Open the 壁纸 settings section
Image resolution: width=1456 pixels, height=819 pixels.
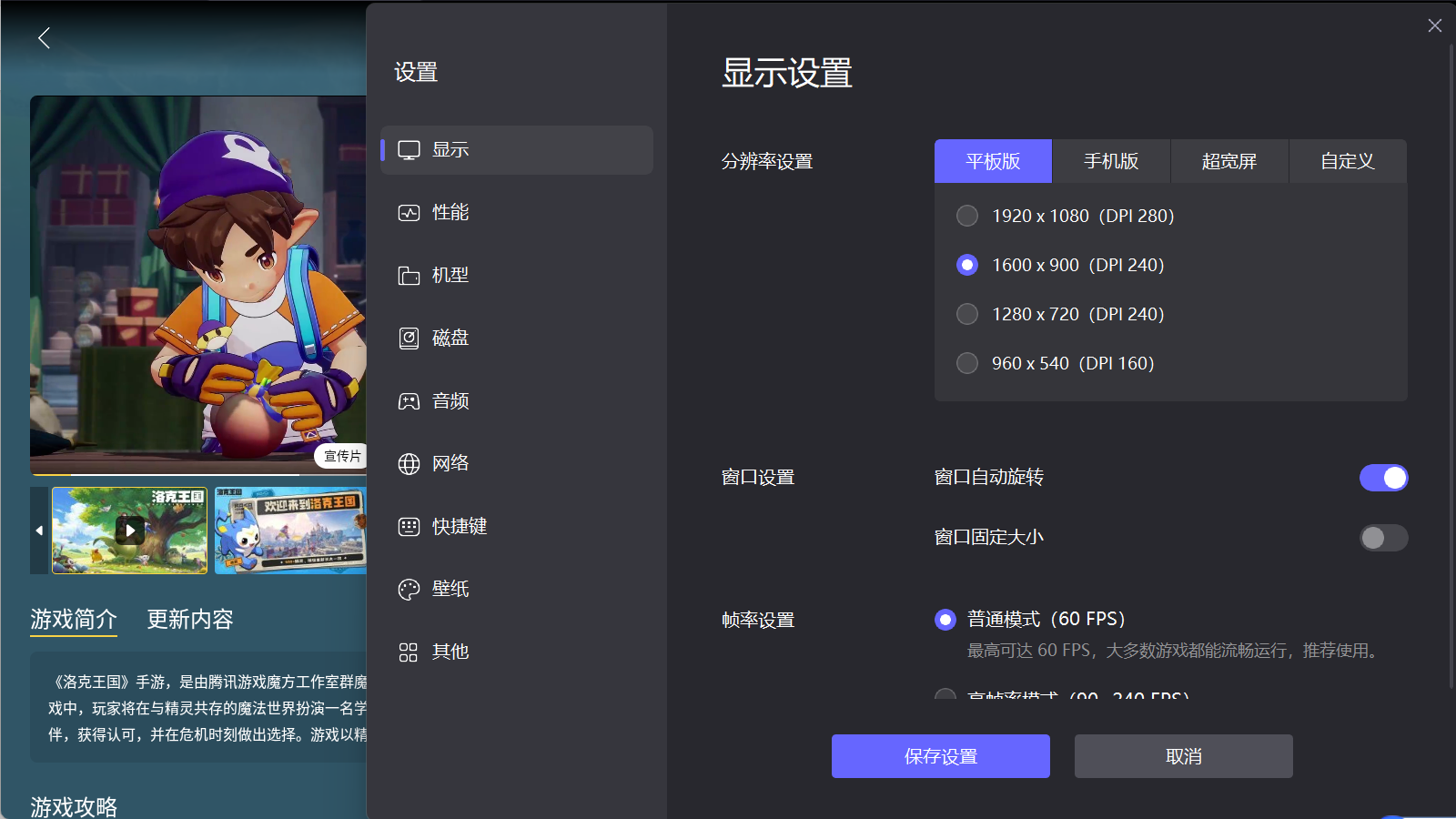pyautogui.click(x=517, y=590)
